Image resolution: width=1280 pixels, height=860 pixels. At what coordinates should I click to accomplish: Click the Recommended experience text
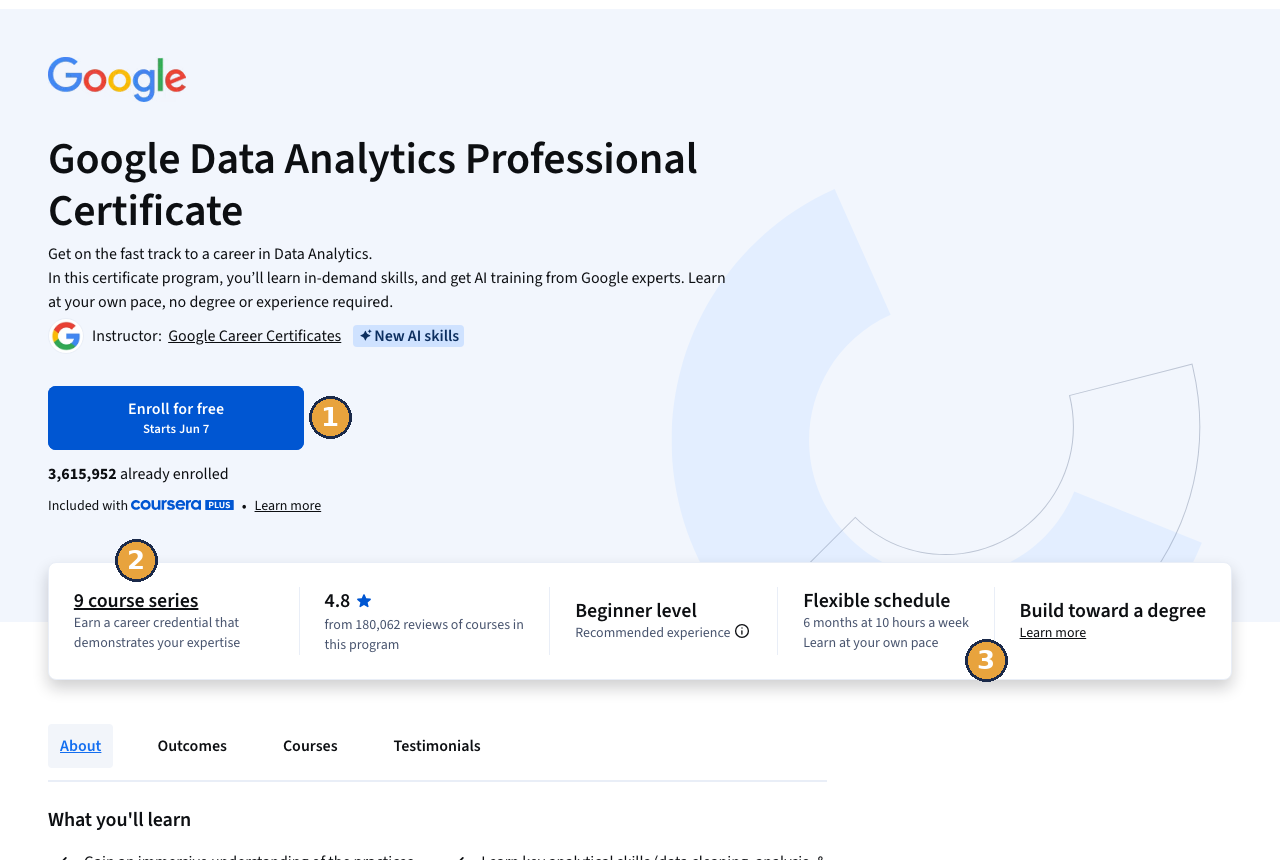pos(653,632)
